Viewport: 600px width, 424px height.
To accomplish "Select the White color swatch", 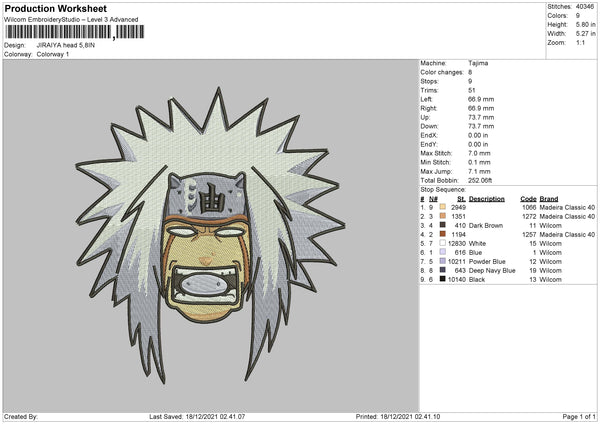I will click(x=442, y=243).
